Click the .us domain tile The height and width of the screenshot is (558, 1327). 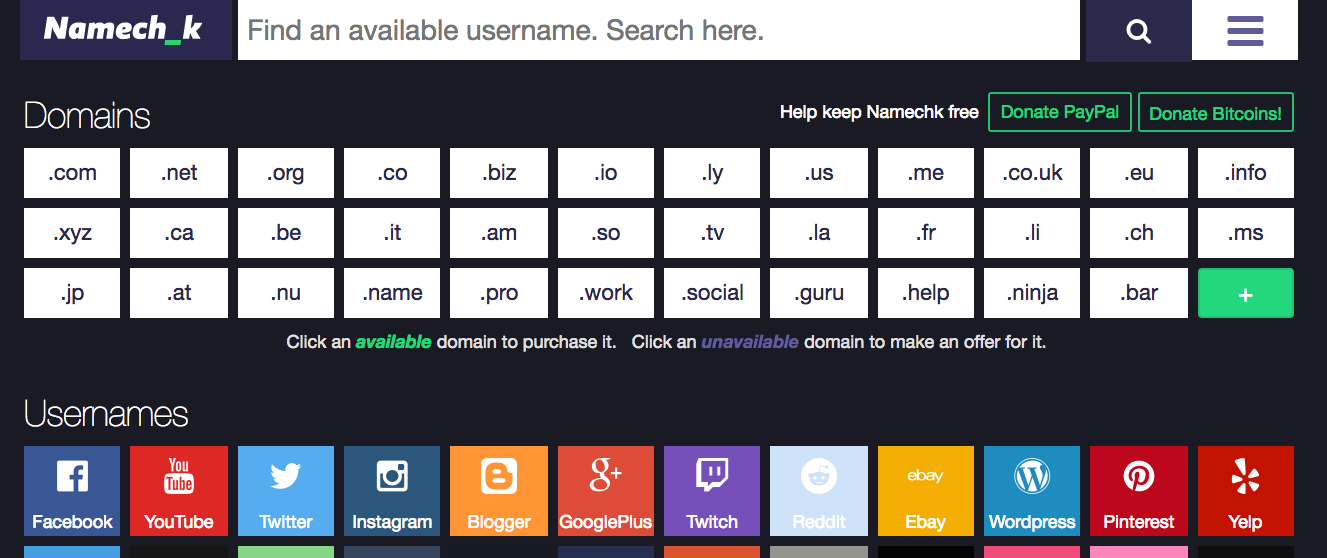click(819, 173)
